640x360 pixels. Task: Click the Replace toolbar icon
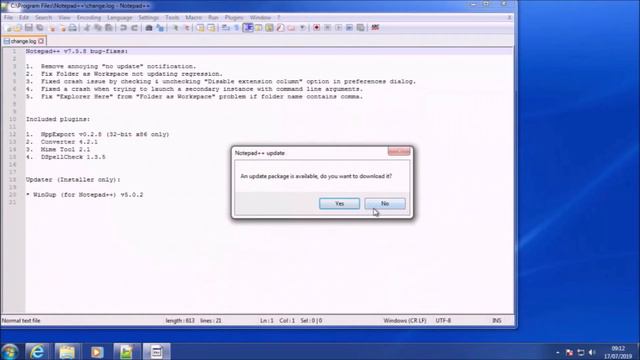(160, 28)
